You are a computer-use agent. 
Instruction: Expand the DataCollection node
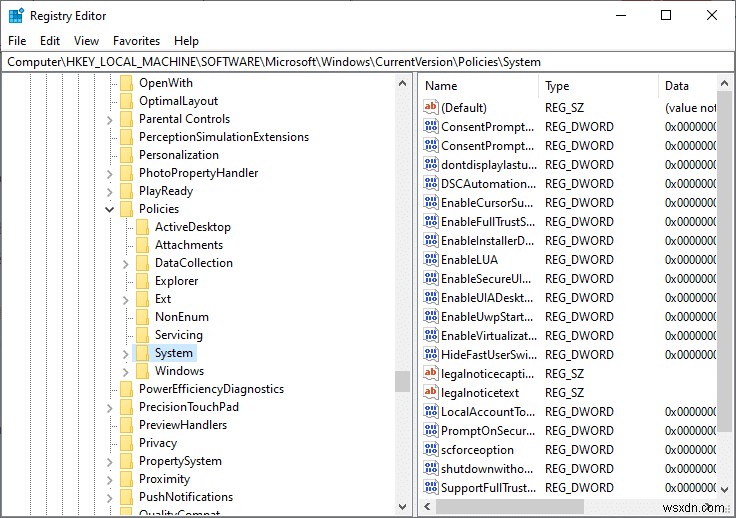pyautogui.click(x=125, y=264)
